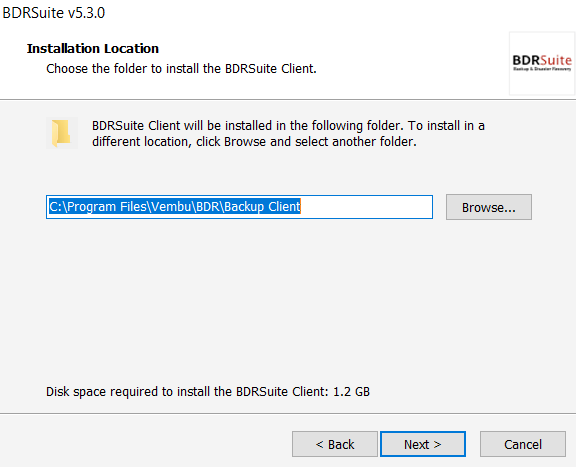The height and width of the screenshot is (467, 576).
Task: Click the 'Installation Location' heading
Action: (93, 49)
